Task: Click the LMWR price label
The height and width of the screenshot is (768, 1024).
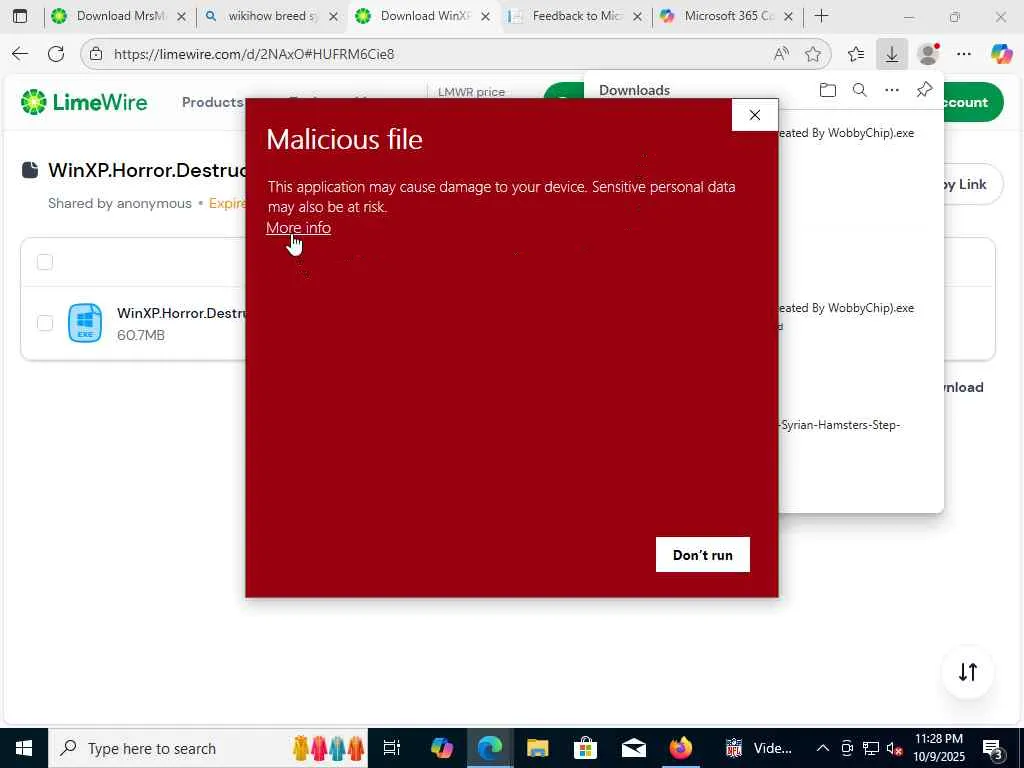Action: coord(472,92)
